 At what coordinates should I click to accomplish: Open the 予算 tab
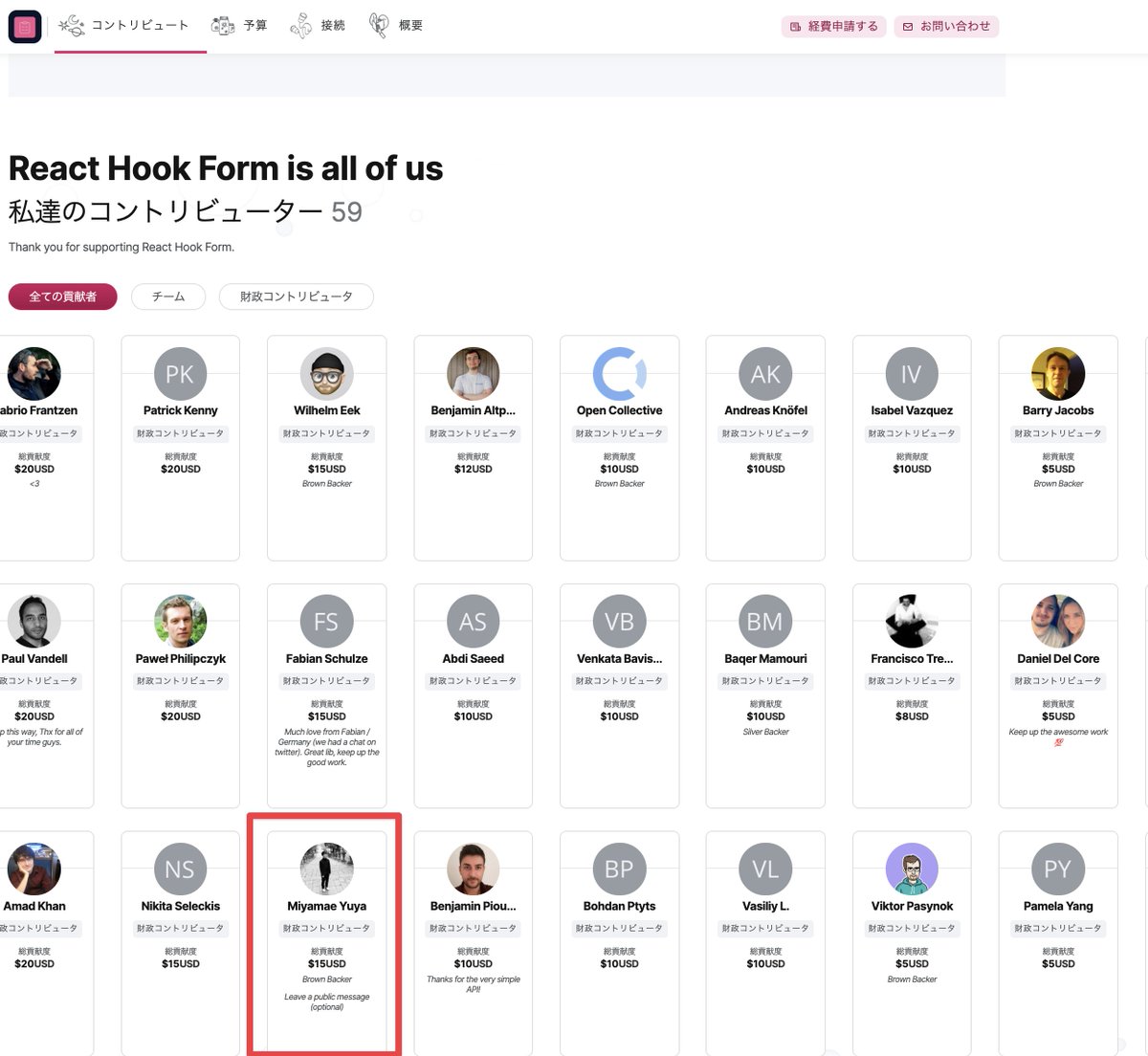pos(239,26)
